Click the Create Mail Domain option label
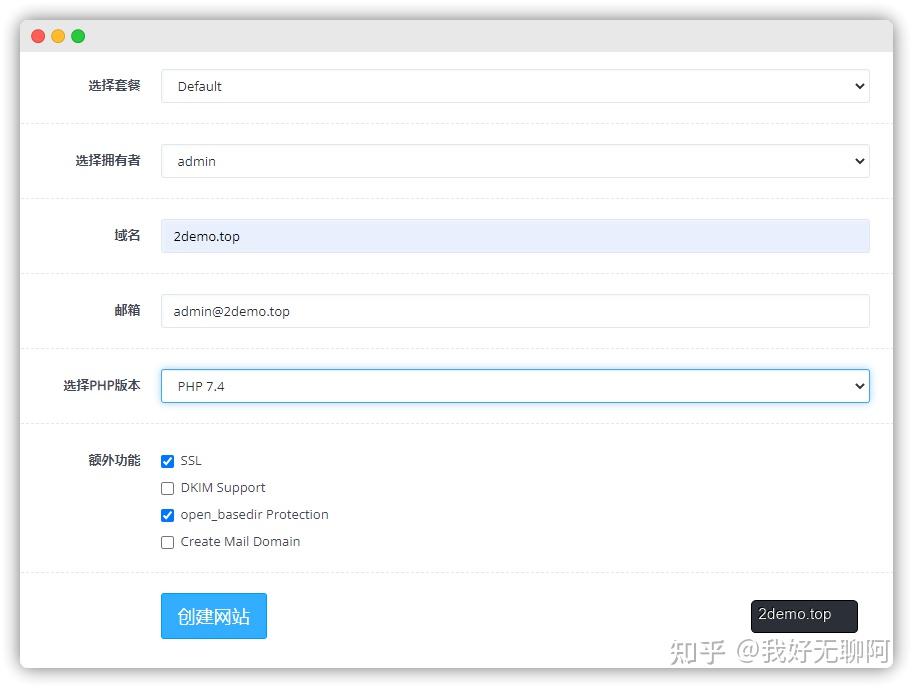The height and width of the screenshot is (688, 913). [240, 541]
